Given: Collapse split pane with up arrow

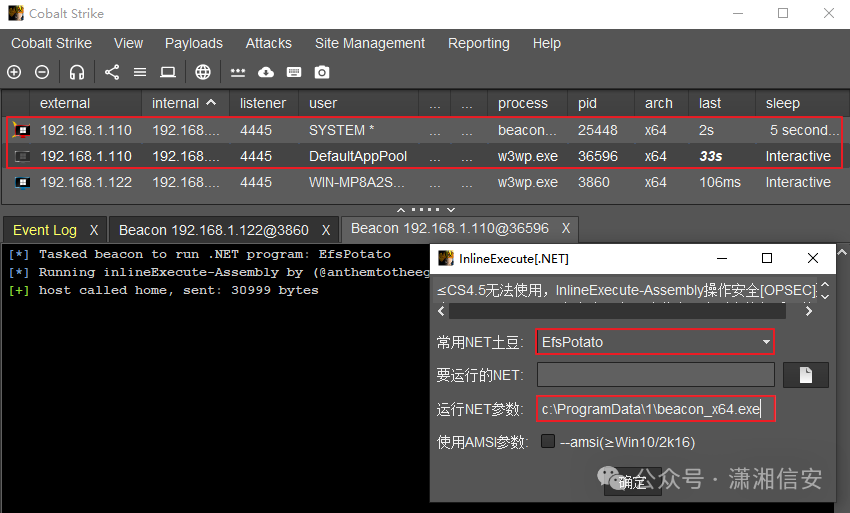Looking at the screenshot, I should pos(401,209).
